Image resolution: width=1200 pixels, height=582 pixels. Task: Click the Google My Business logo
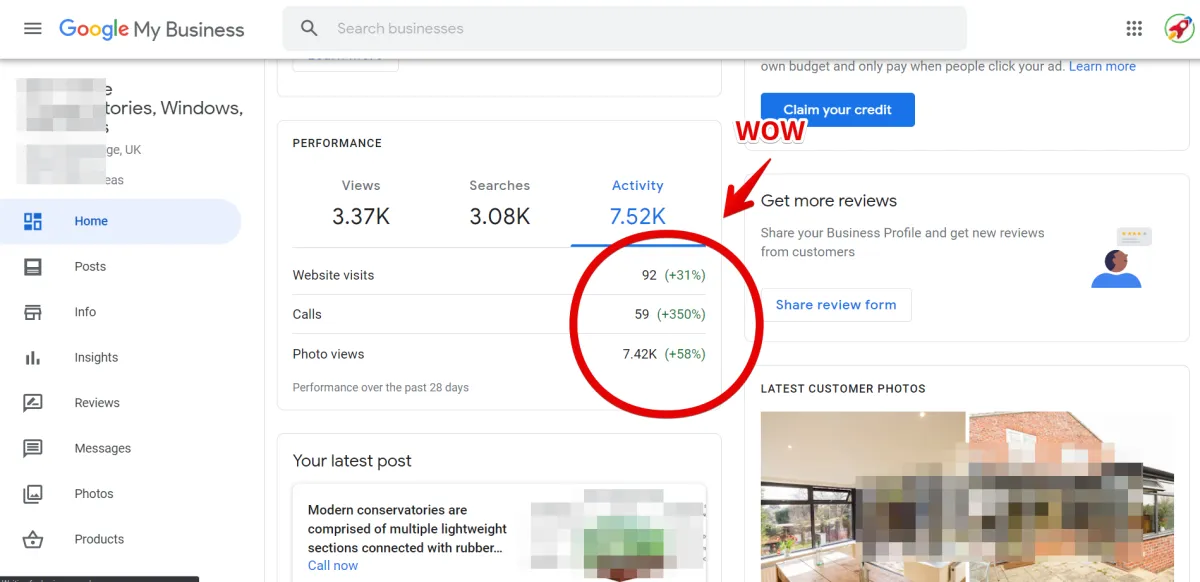(x=152, y=29)
